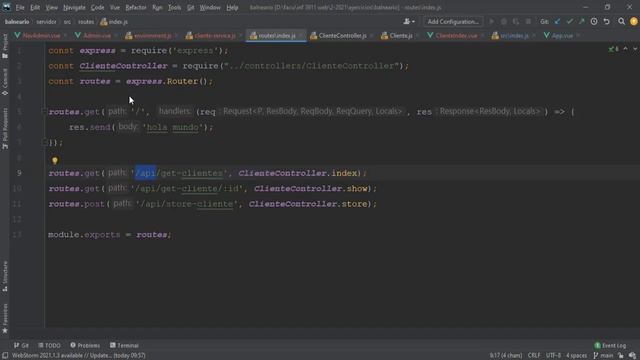This screenshot has height=360, width=640.
Task: Switch to the App.vue tab
Action: [x=562, y=36]
